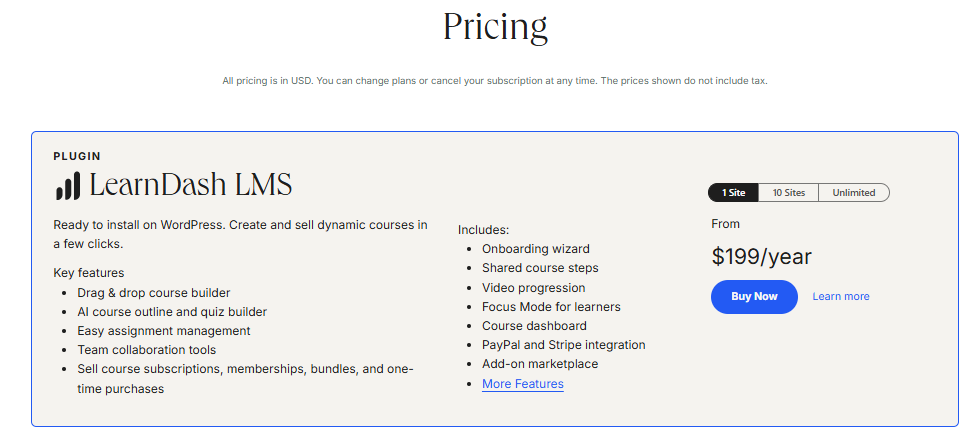
Task: Click Focus Mode for learners item
Action: [x=551, y=306]
